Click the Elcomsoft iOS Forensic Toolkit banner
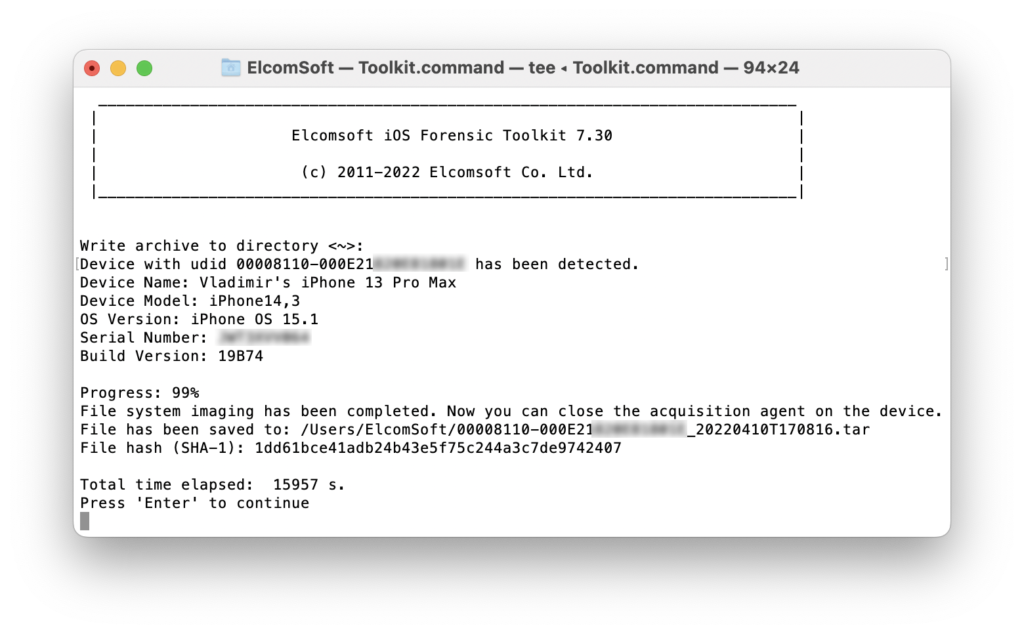Viewport: 1024px width, 634px height. point(446,135)
